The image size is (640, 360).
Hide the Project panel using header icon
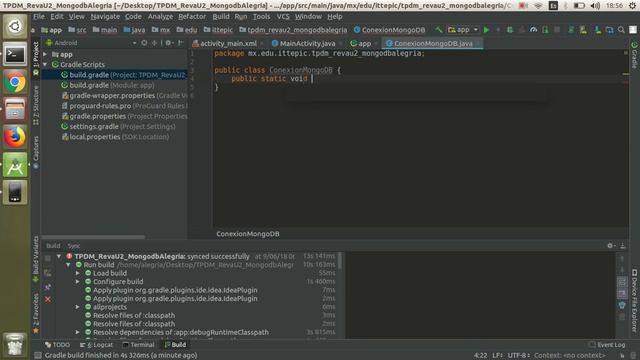tap(181, 42)
